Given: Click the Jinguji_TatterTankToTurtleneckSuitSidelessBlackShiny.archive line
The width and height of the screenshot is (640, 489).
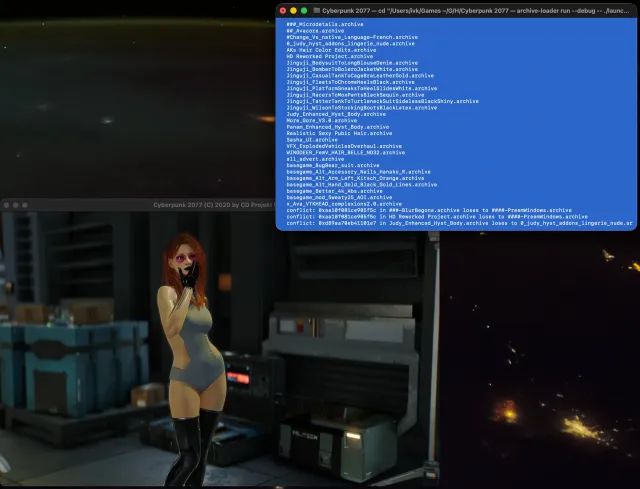Looking at the screenshot, I should [x=382, y=101].
